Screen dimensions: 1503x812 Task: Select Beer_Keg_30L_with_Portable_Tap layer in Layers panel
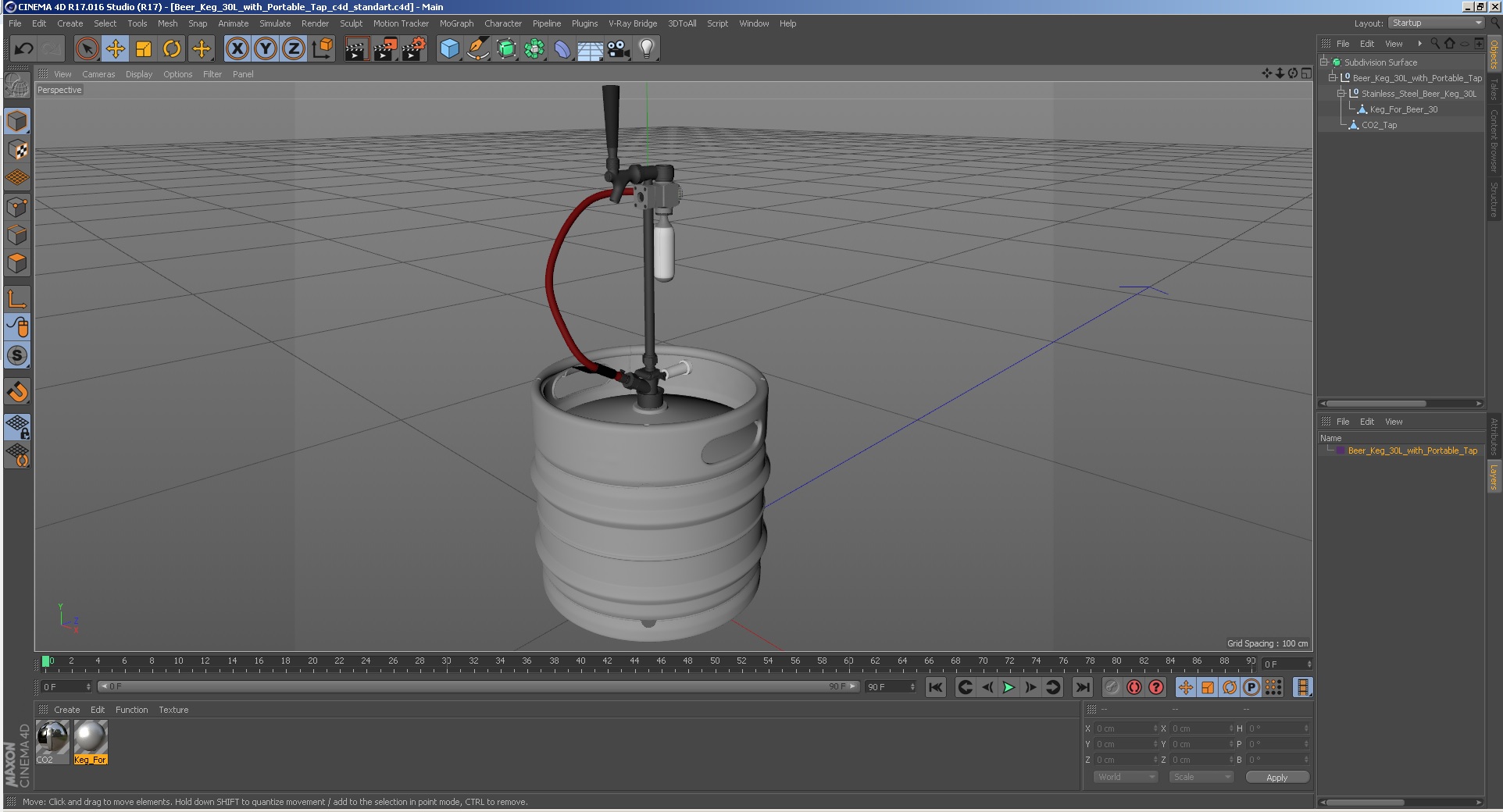[1412, 451]
